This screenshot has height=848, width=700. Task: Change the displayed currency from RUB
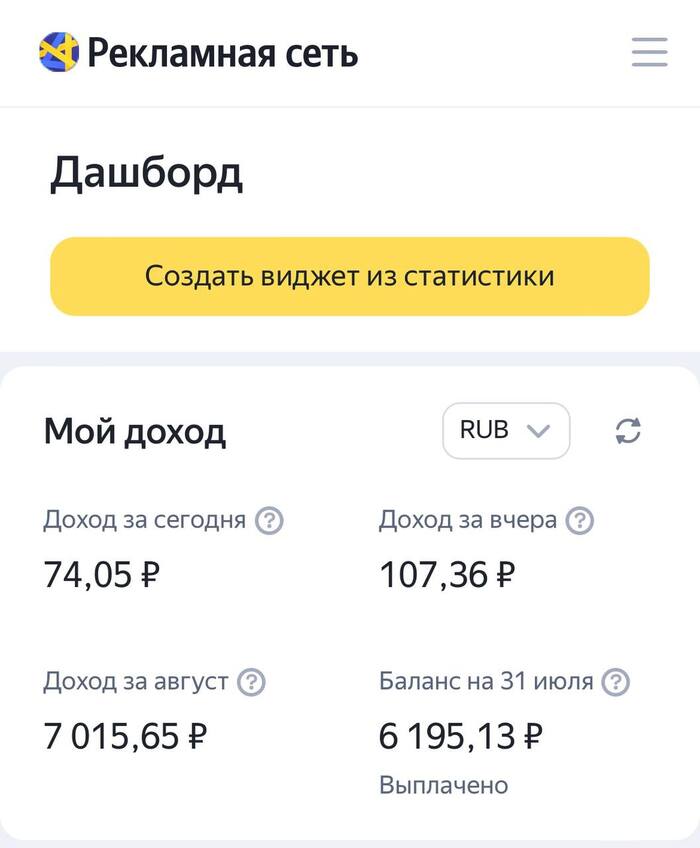coord(505,430)
